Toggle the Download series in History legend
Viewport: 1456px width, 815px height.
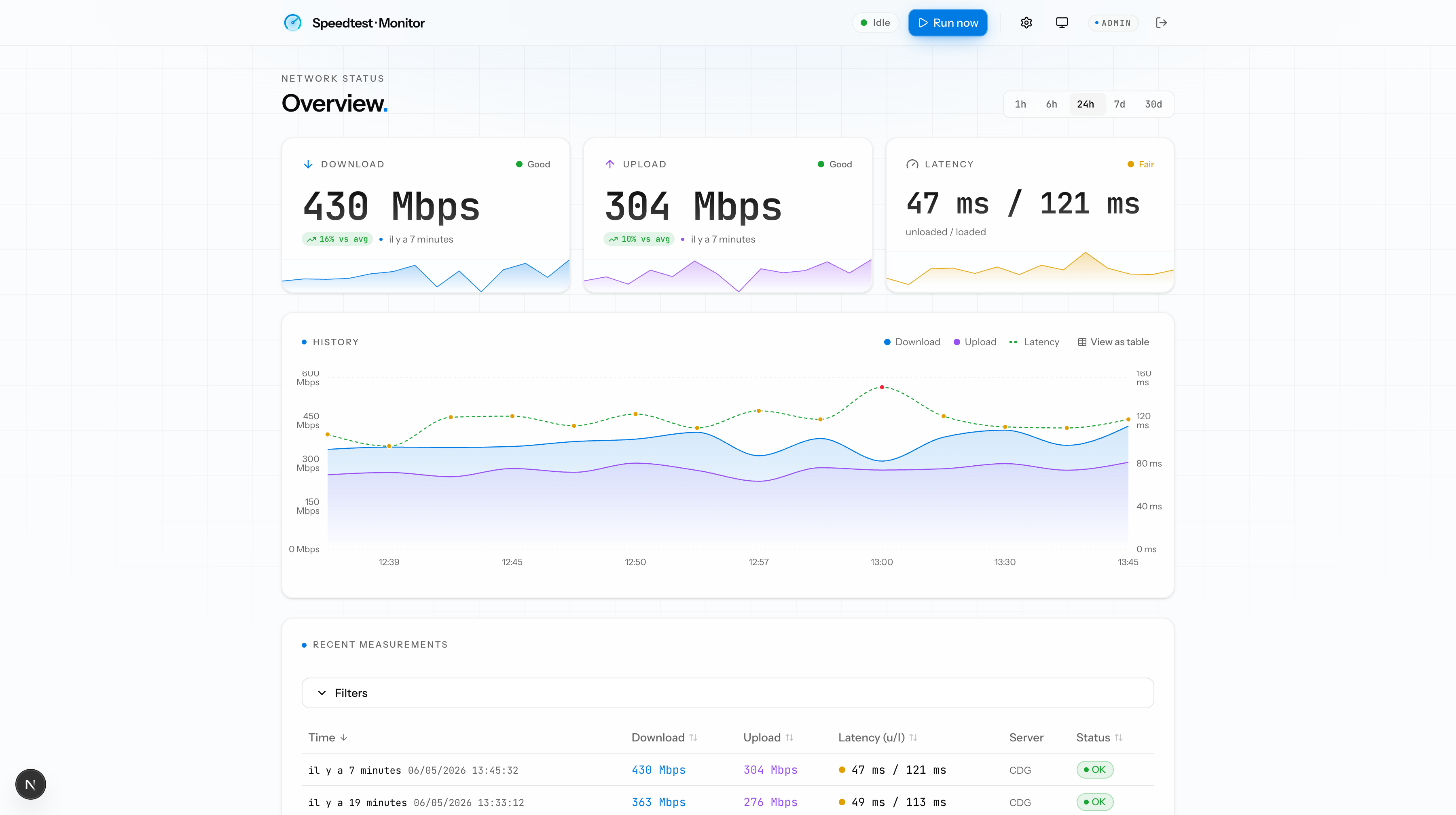tap(912, 342)
